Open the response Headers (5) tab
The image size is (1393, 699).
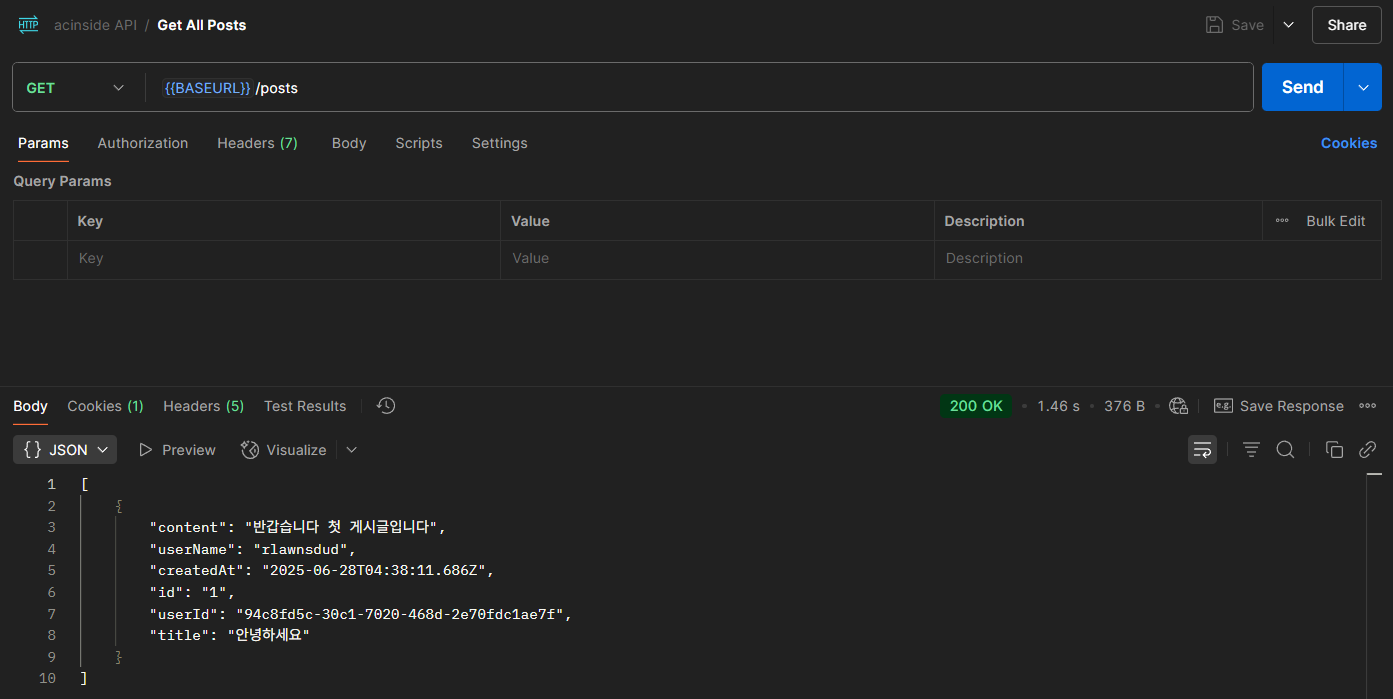coord(203,406)
